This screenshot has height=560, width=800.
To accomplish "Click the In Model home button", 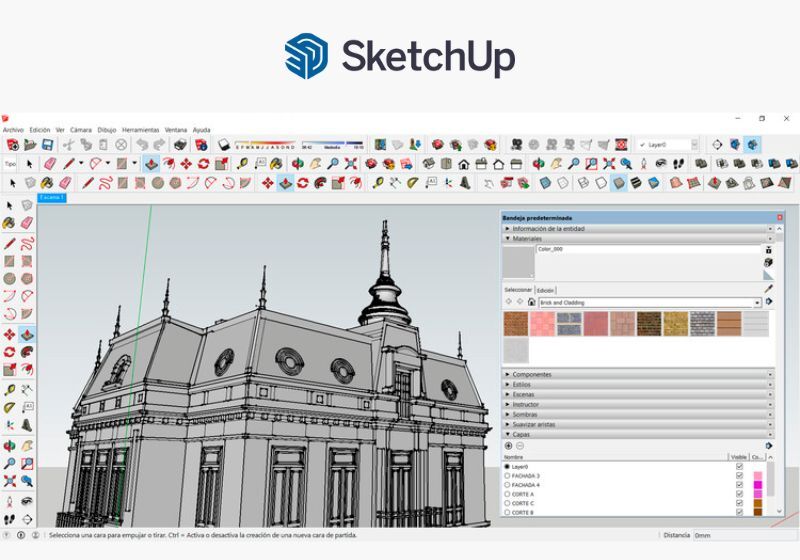I will 531,302.
